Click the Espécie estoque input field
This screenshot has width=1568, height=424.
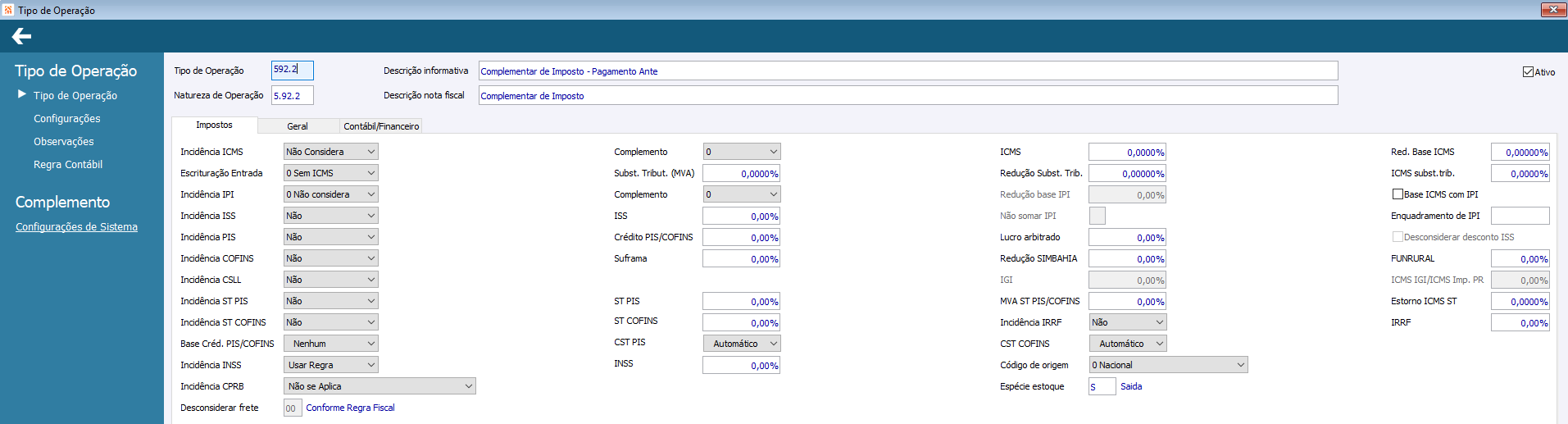pos(1102,386)
